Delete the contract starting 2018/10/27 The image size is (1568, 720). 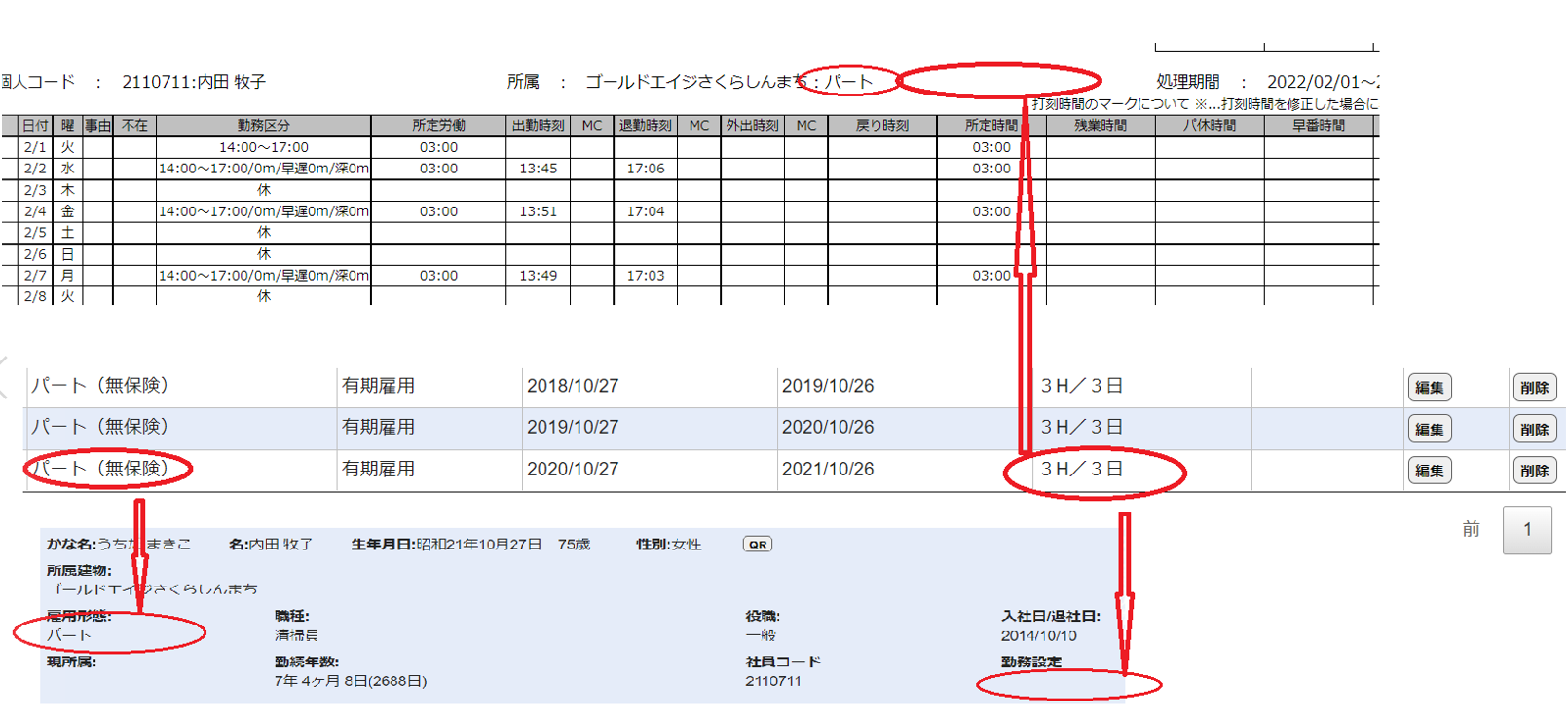pos(1534,388)
